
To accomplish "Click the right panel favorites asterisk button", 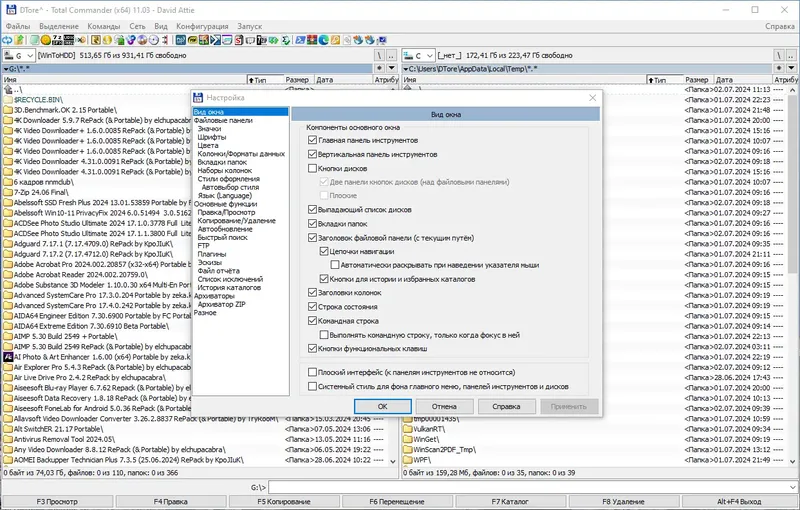I will click(x=779, y=68).
